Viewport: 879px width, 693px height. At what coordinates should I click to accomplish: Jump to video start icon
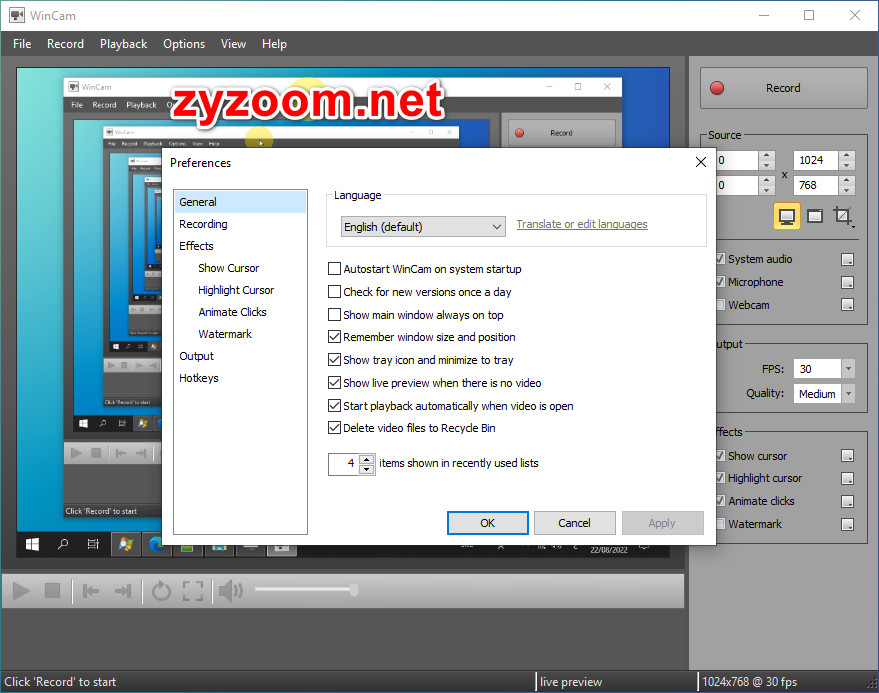[x=91, y=590]
